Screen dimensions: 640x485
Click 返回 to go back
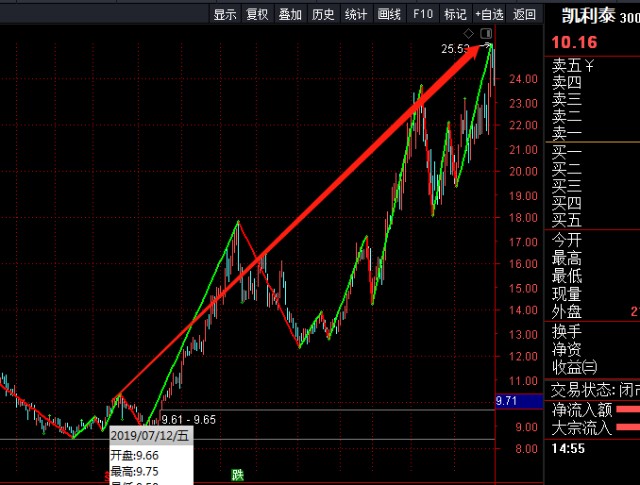coord(524,15)
